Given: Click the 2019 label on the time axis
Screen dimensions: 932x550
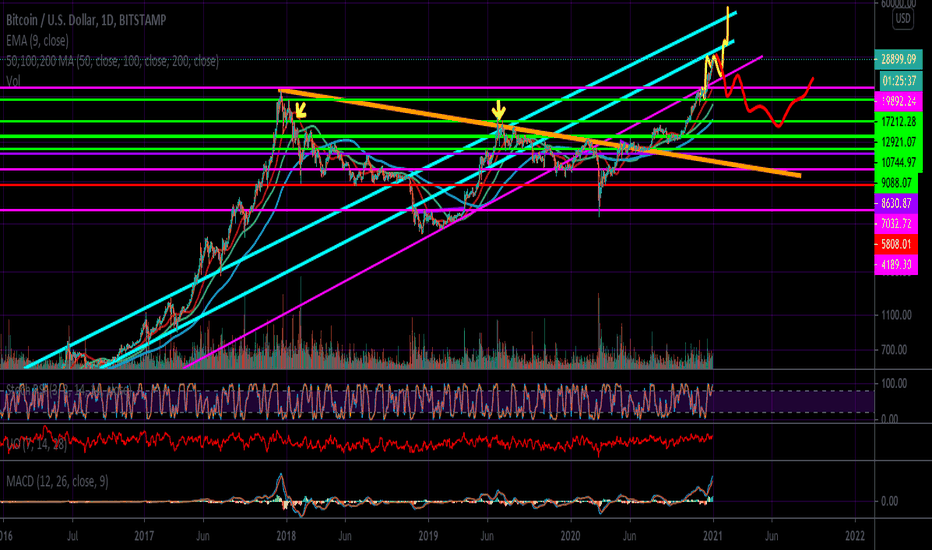Looking at the screenshot, I should tap(428, 536).
